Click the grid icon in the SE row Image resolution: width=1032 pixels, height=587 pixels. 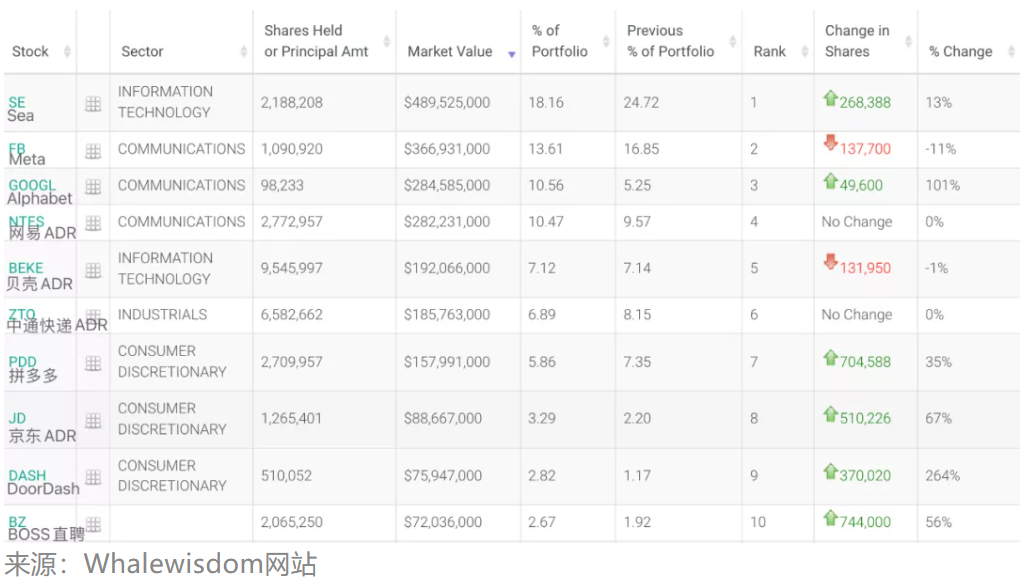coord(93,103)
